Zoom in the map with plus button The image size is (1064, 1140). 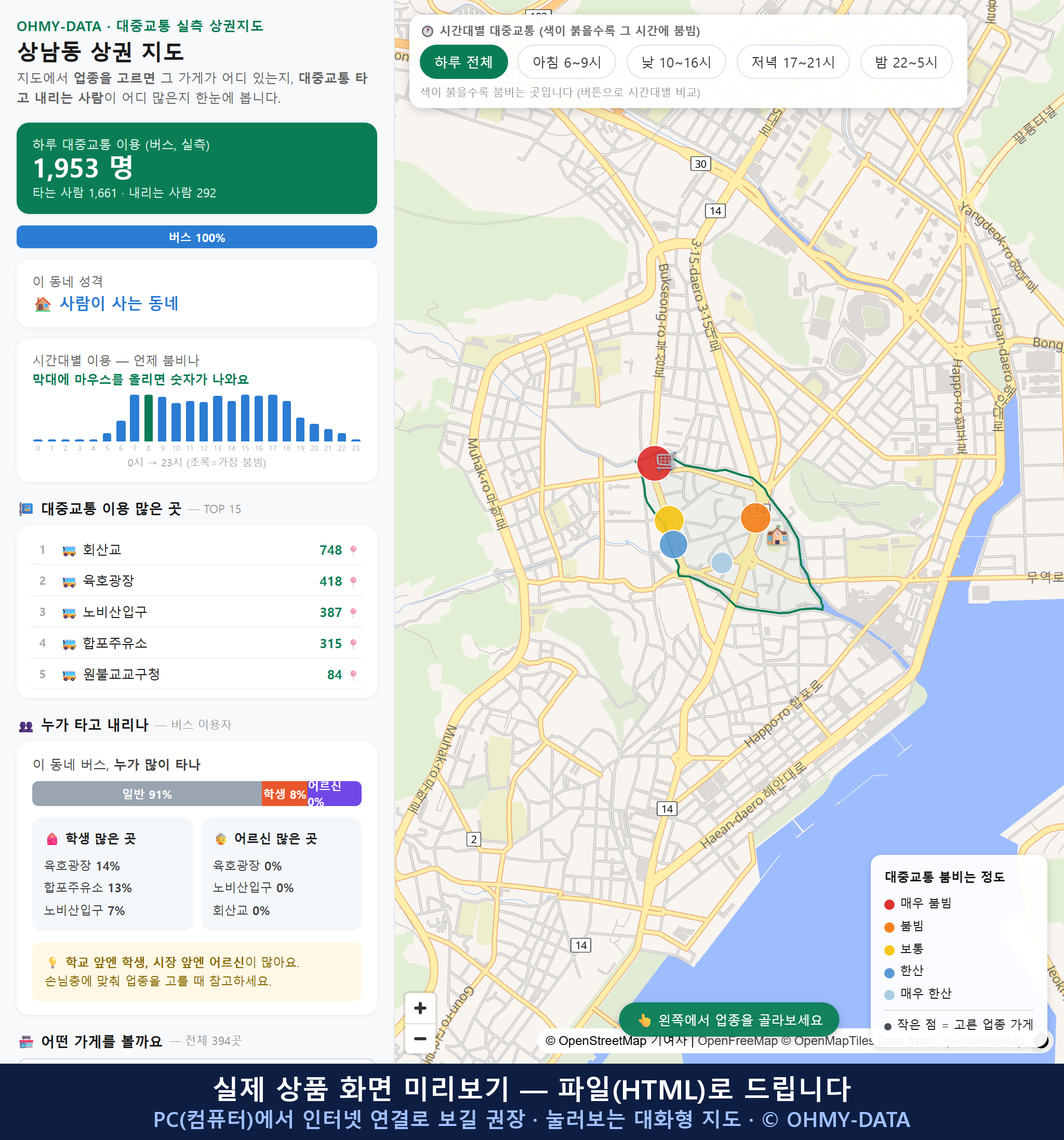(x=420, y=1008)
